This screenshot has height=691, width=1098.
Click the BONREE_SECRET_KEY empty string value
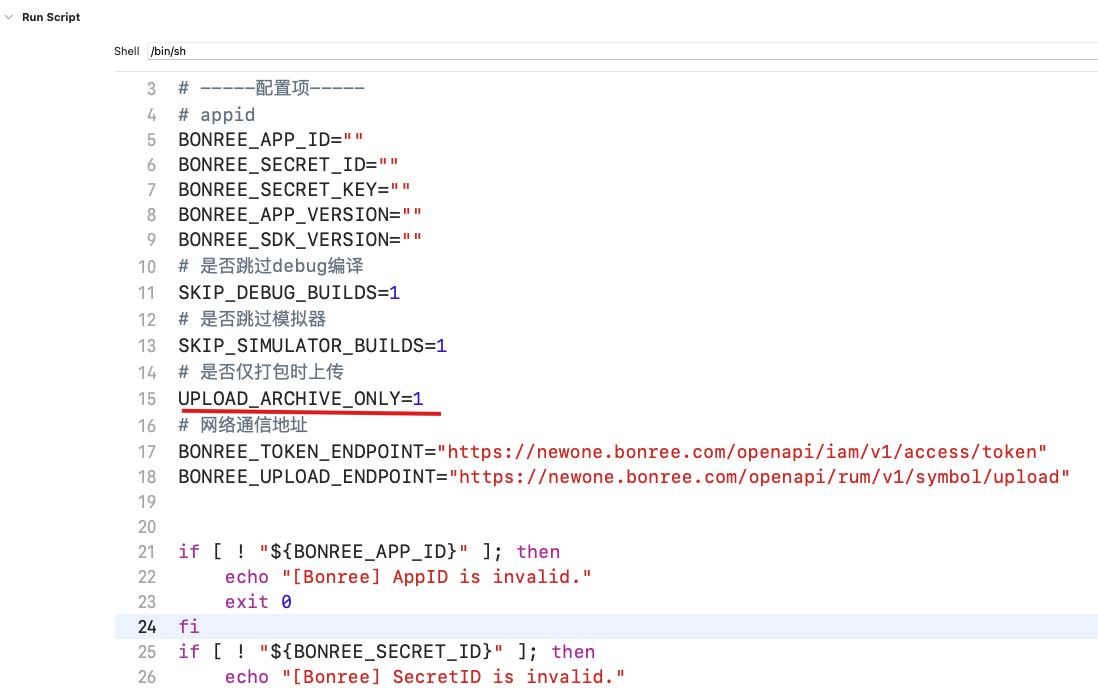[400, 190]
